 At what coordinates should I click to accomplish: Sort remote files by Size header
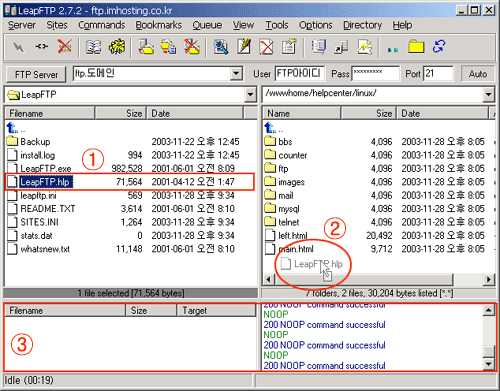coord(368,113)
